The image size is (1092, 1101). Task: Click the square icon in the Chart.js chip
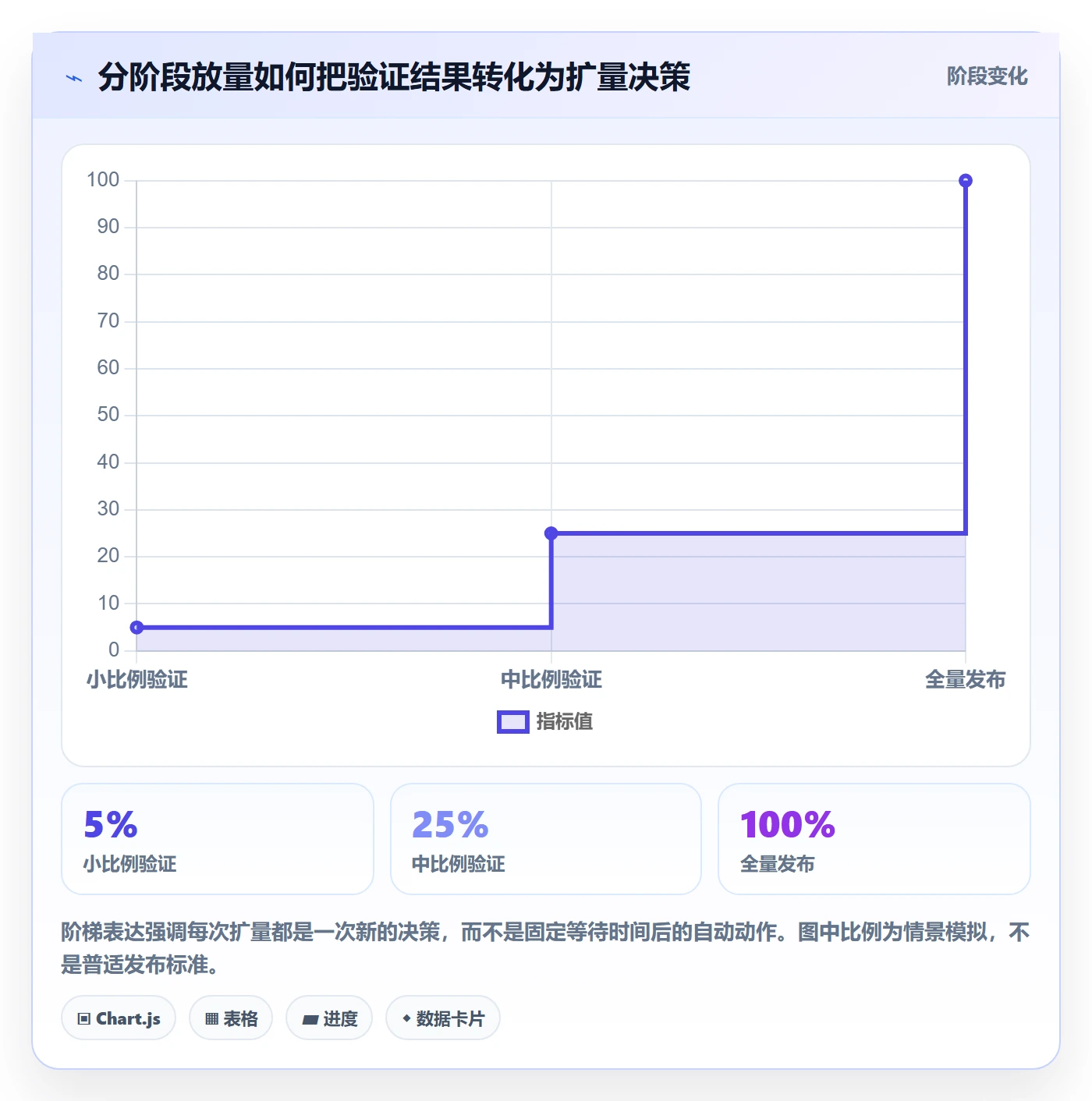84,1019
